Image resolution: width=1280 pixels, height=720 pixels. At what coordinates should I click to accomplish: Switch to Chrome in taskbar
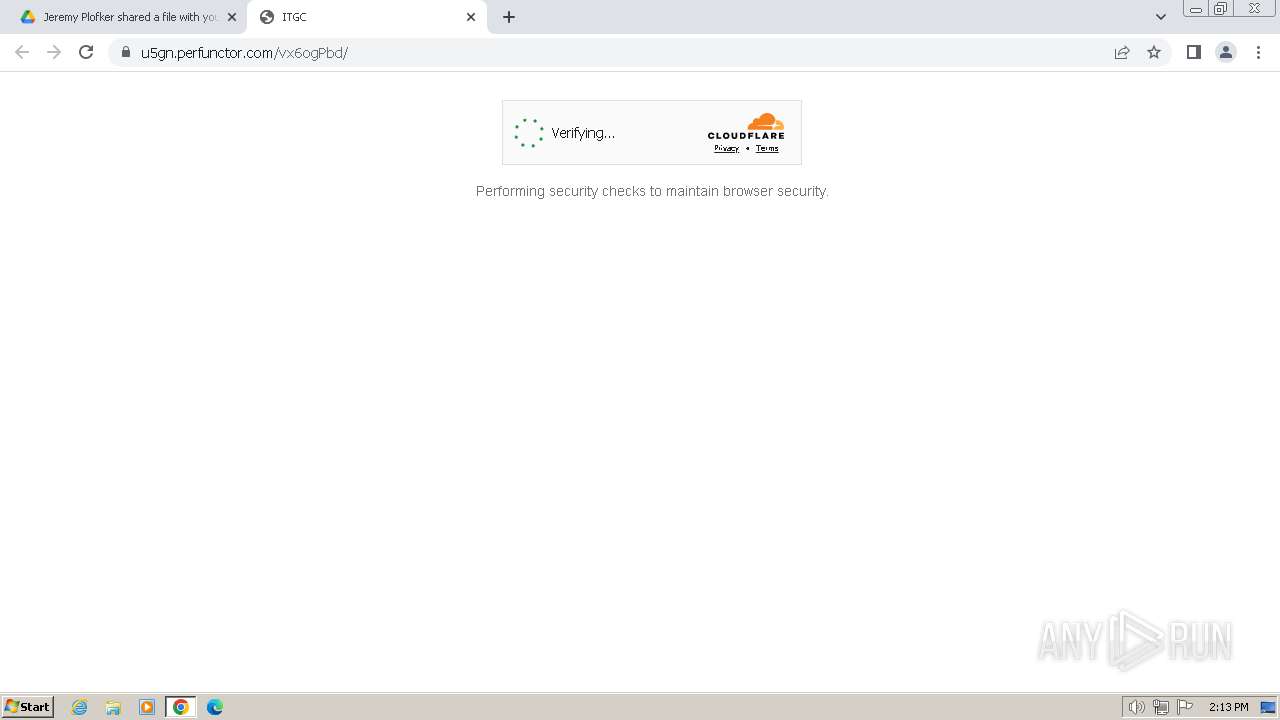click(x=181, y=707)
